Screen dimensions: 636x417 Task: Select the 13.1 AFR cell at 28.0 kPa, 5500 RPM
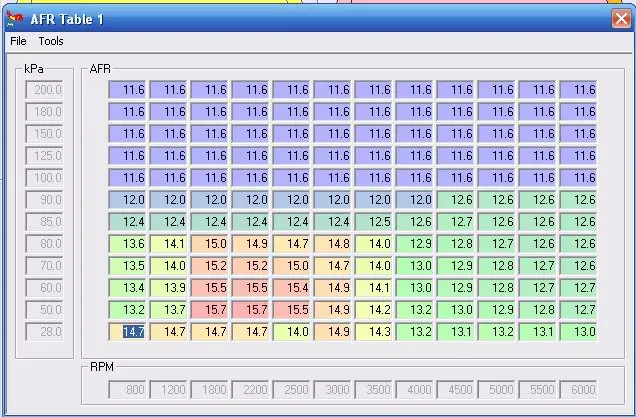click(537, 331)
